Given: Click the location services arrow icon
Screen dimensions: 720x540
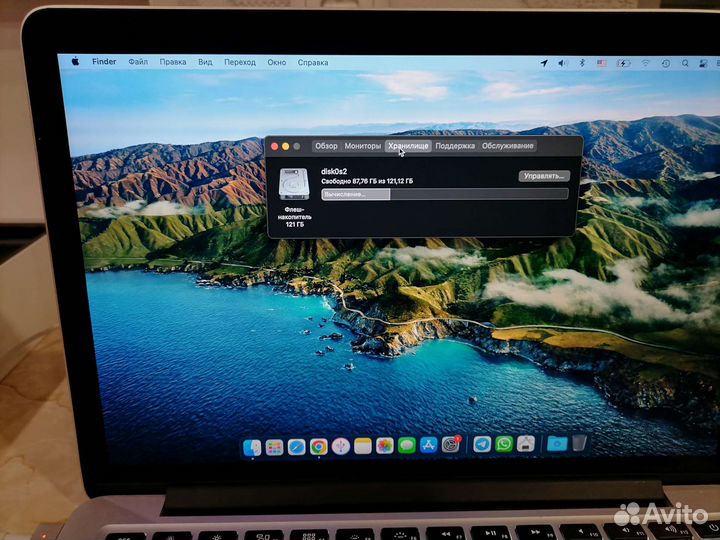Looking at the screenshot, I should pyautogui.click(x=544, y=63).
